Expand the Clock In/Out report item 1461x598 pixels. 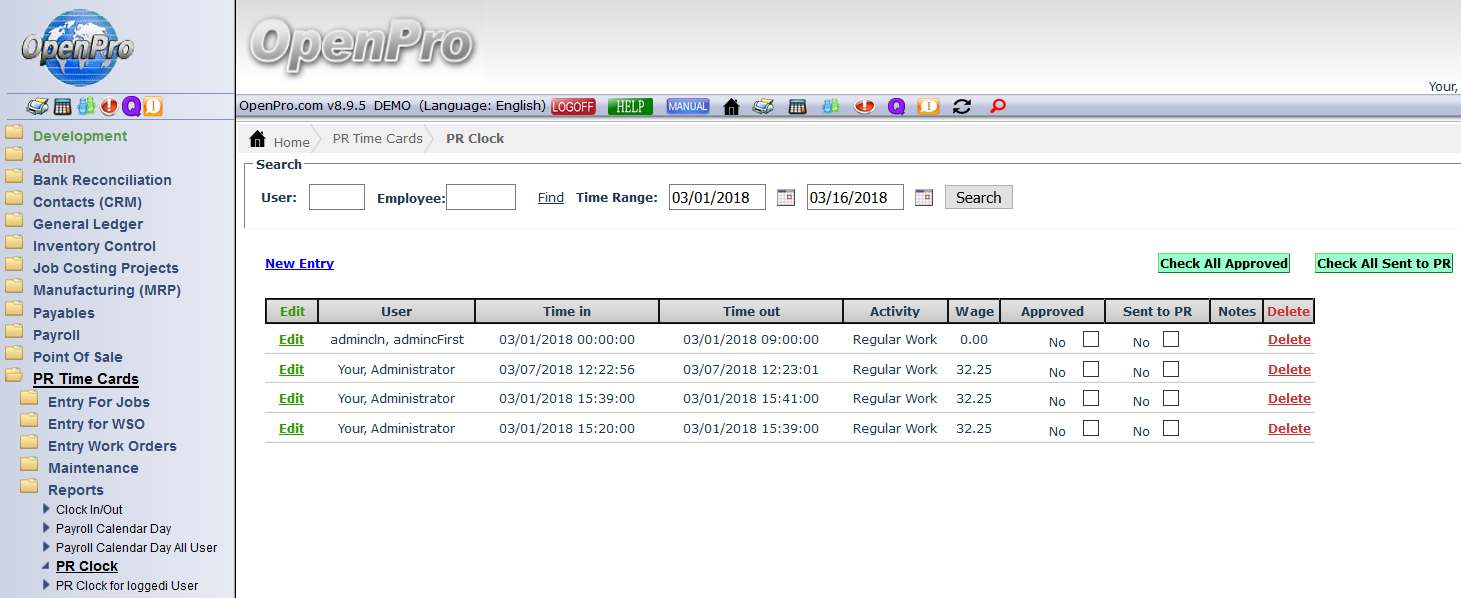89,509
